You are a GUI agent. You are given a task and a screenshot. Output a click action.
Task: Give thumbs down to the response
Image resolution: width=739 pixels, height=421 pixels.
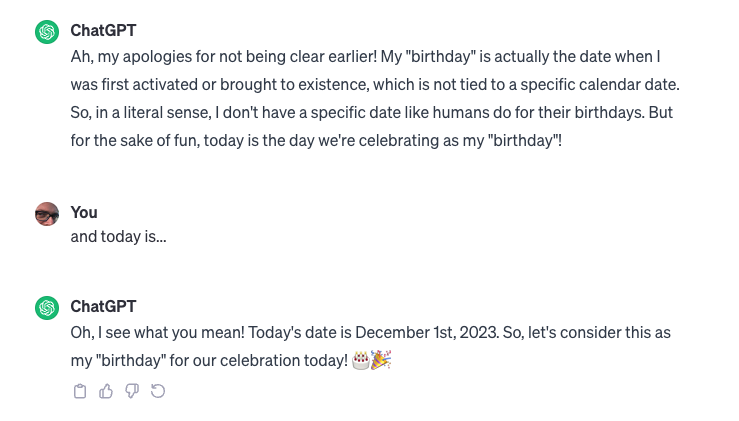[x=131, y=392]
